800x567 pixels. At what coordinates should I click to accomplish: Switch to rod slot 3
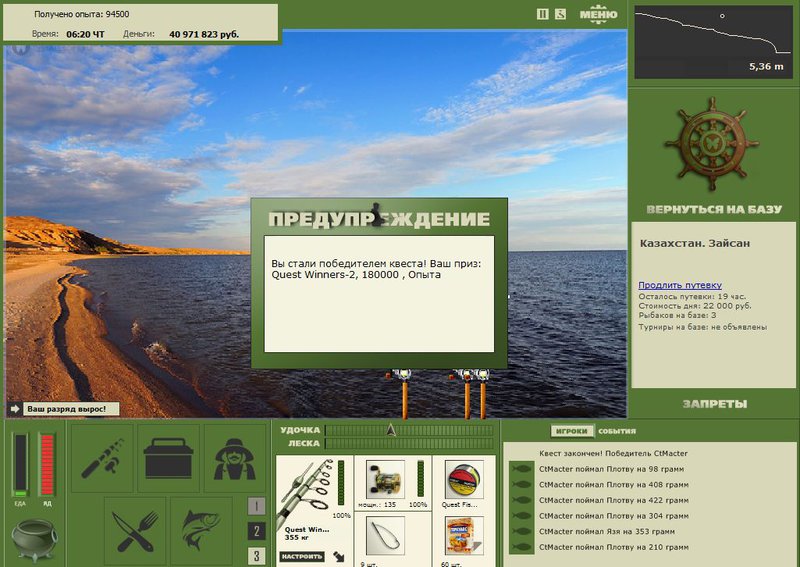(257, 556)
